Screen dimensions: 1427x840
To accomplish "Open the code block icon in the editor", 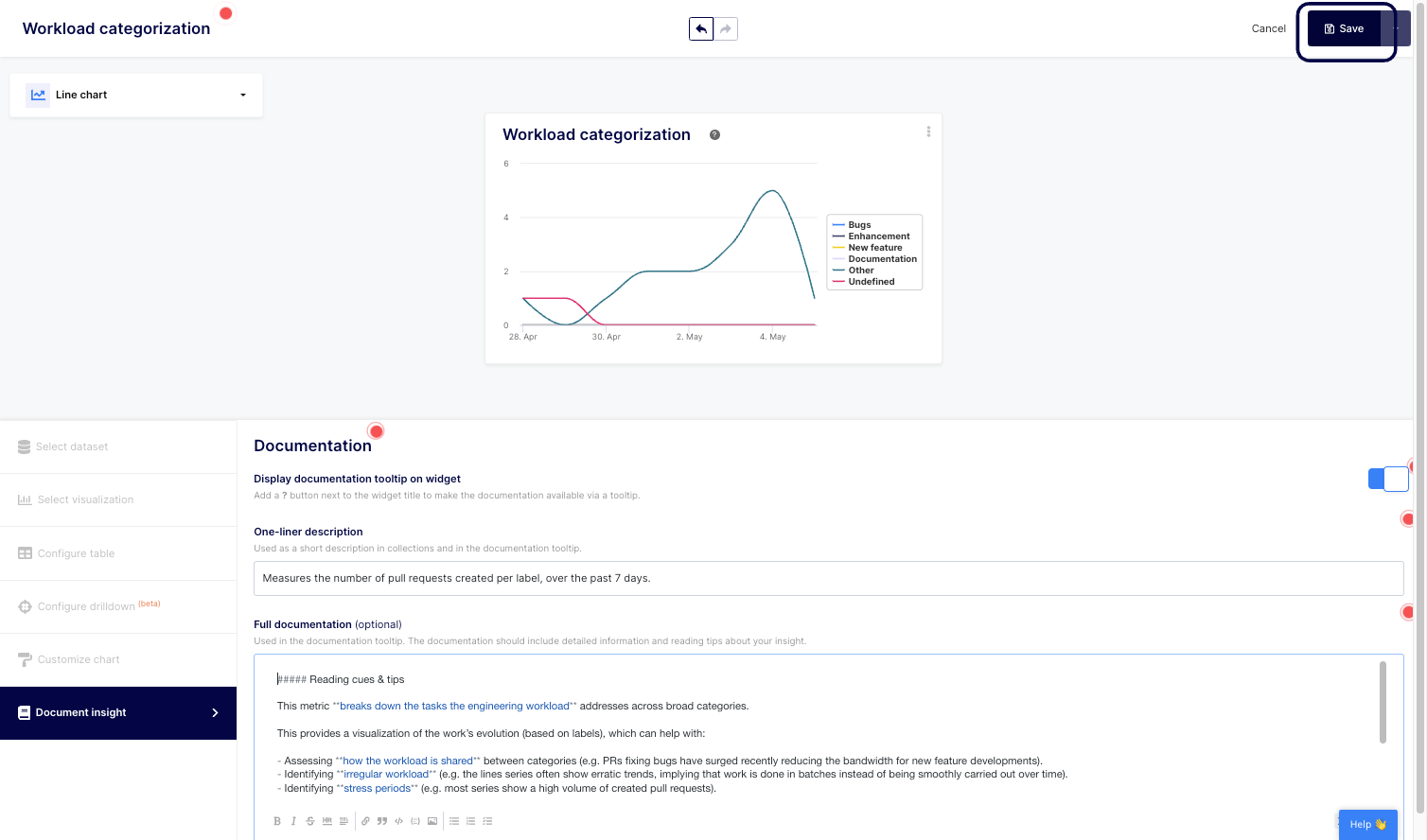I will (x=398, y=821).
